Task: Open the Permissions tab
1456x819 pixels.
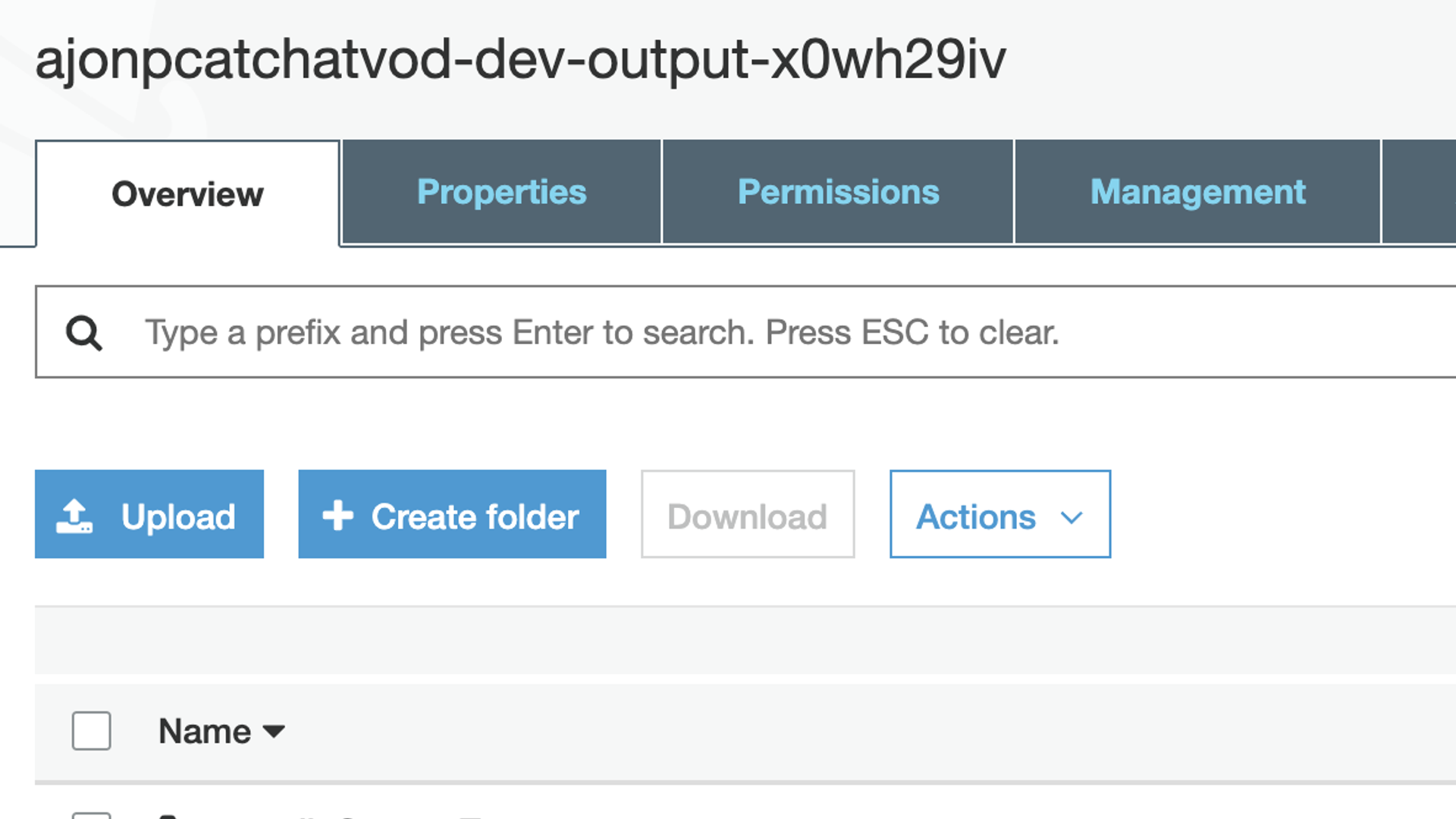Action: 838,192
